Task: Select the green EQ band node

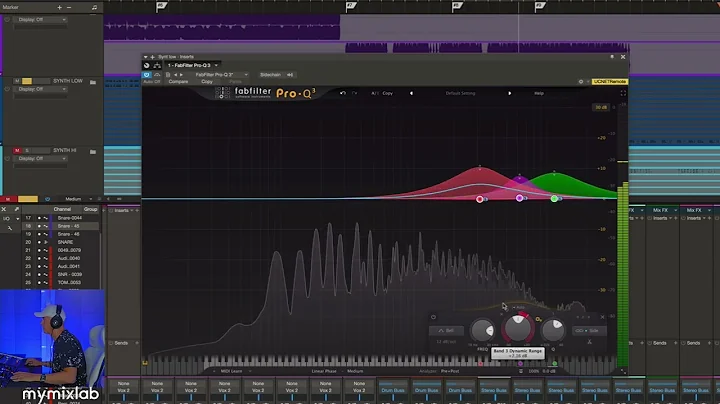Action: [554, 198]
